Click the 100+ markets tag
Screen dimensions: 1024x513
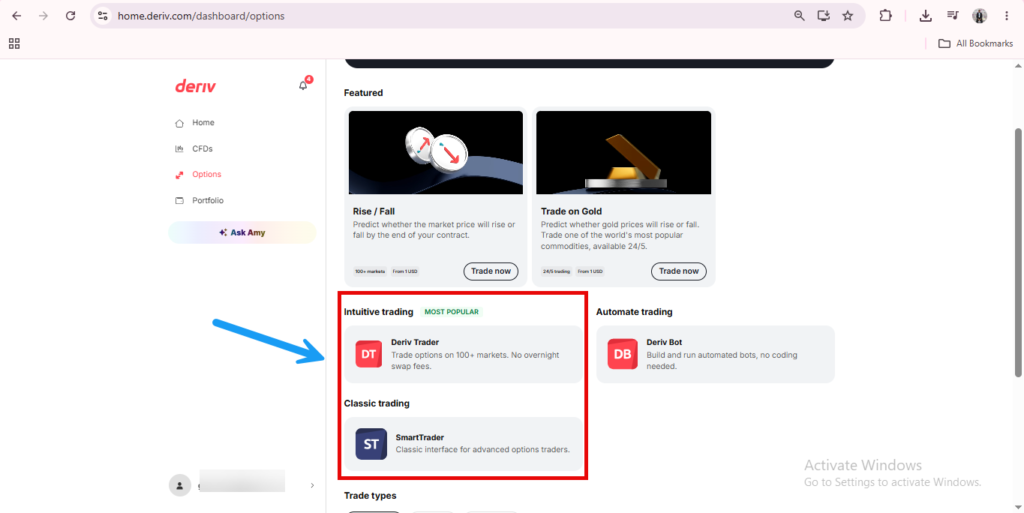coord(370,271)
